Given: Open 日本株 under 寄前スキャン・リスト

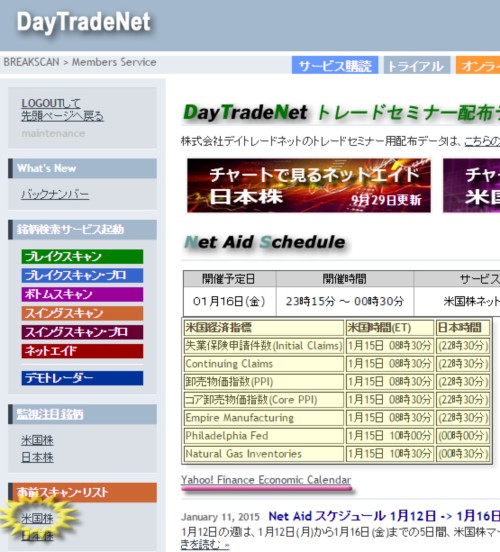Looking at the screenshot, I should pyautogui.click(x=37, y=536).
